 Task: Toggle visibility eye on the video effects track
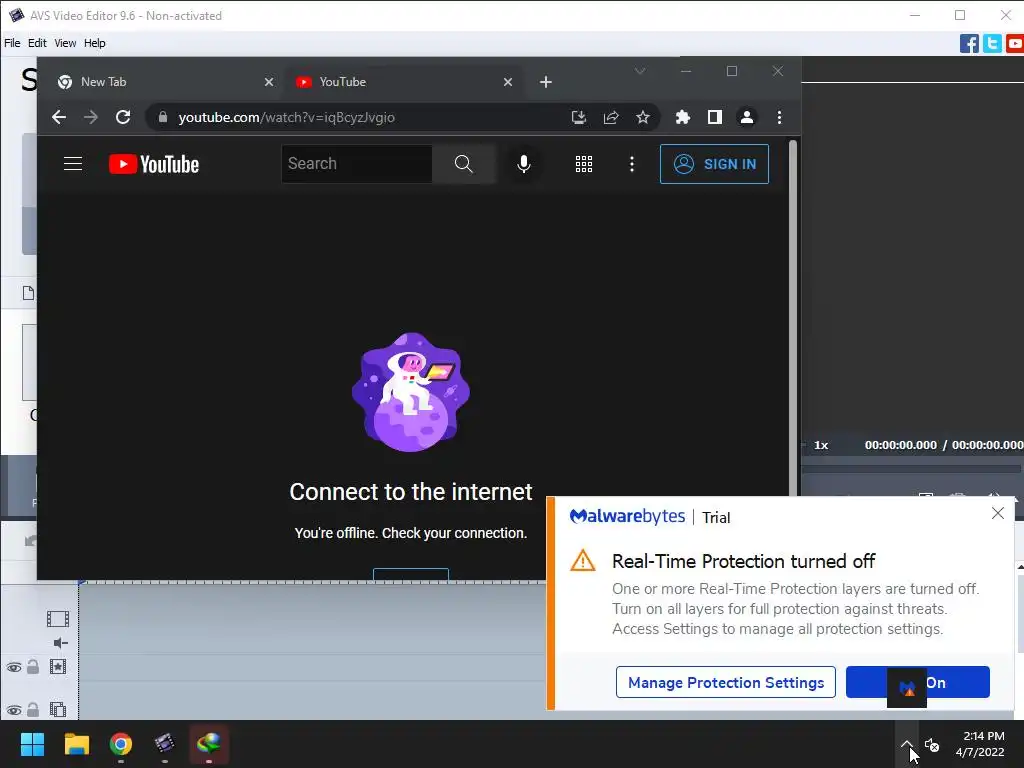click(x=14, y=667)
